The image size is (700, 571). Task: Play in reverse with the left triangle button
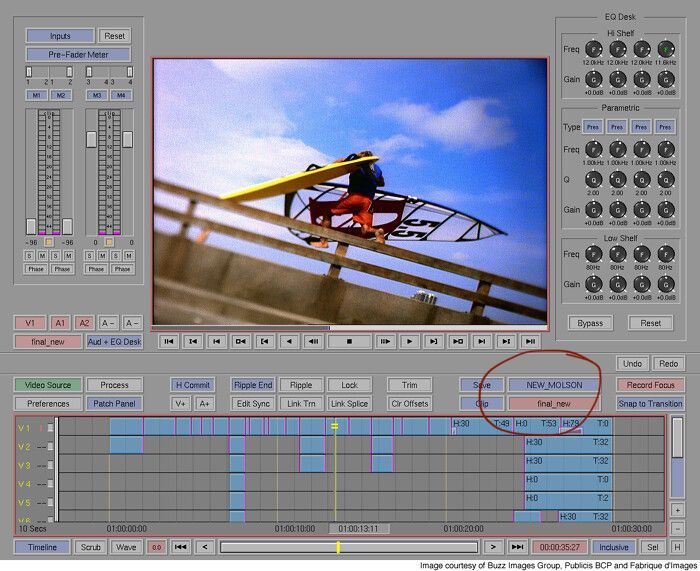click(x=289, y=342)
